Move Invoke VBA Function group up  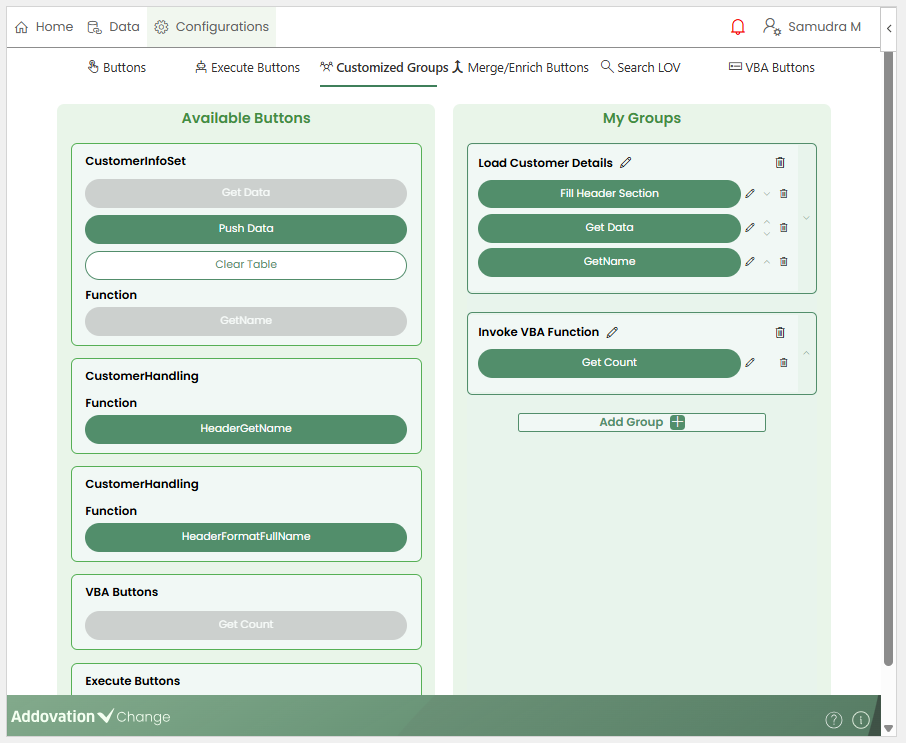pos(806,353)
